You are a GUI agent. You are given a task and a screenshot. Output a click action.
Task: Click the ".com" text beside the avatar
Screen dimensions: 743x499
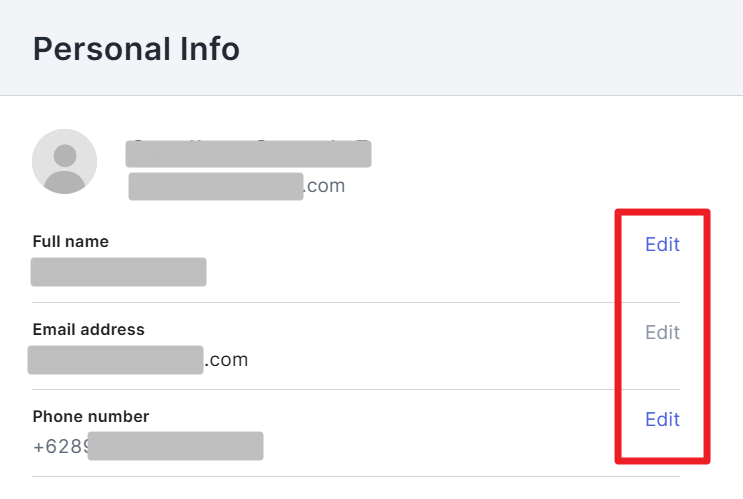tap(324, 186)
